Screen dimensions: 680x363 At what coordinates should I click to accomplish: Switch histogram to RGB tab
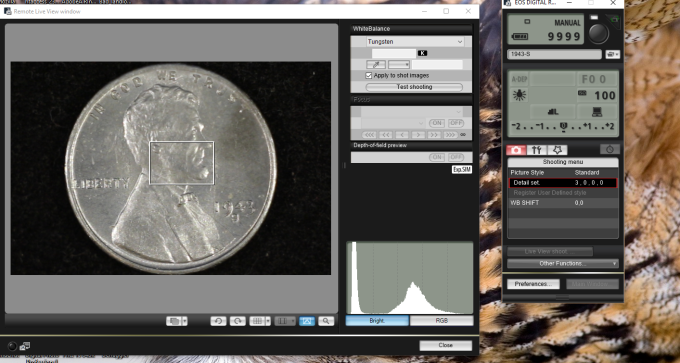[x=441, y=320]
